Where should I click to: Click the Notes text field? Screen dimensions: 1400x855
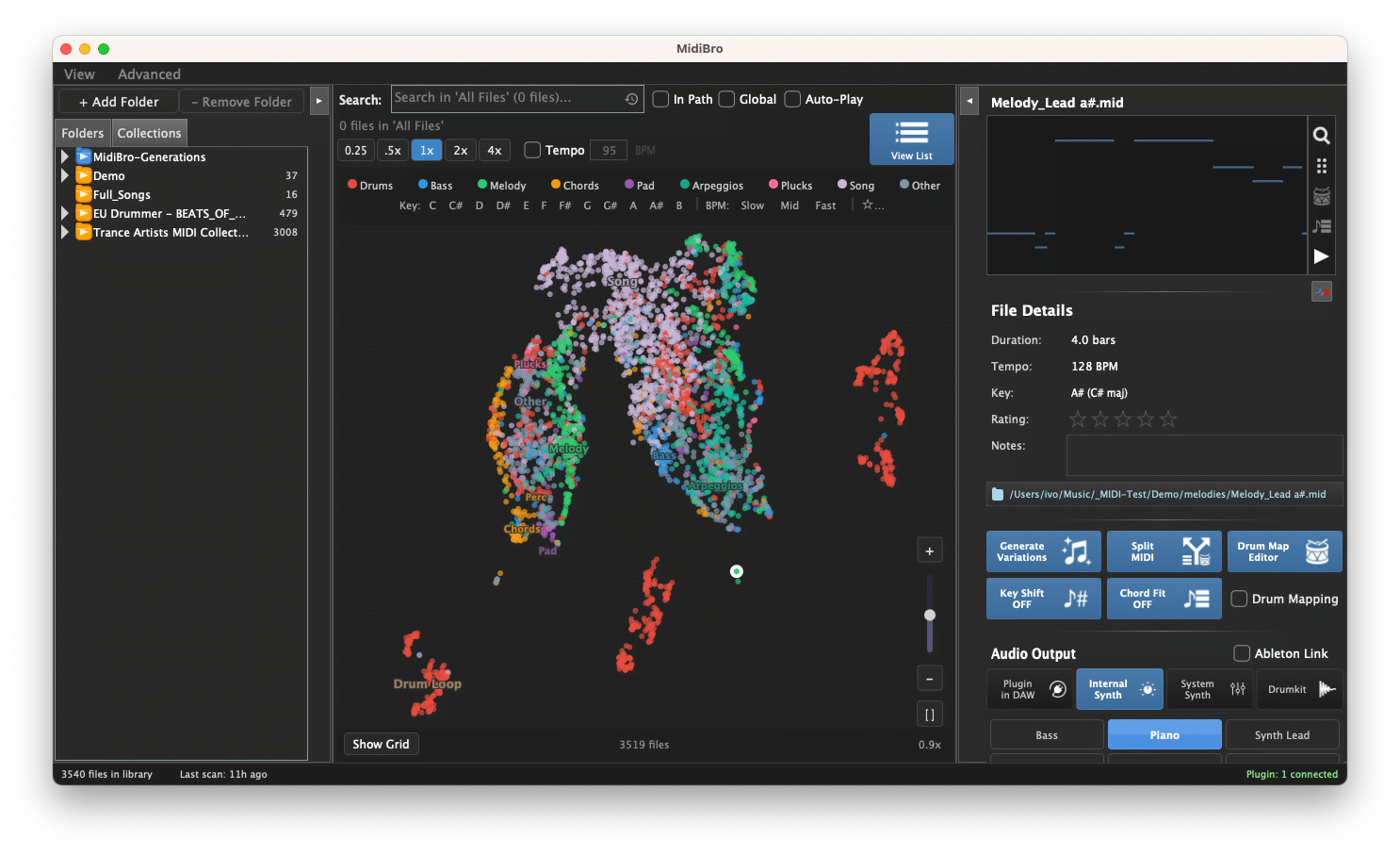[1204, 455]
